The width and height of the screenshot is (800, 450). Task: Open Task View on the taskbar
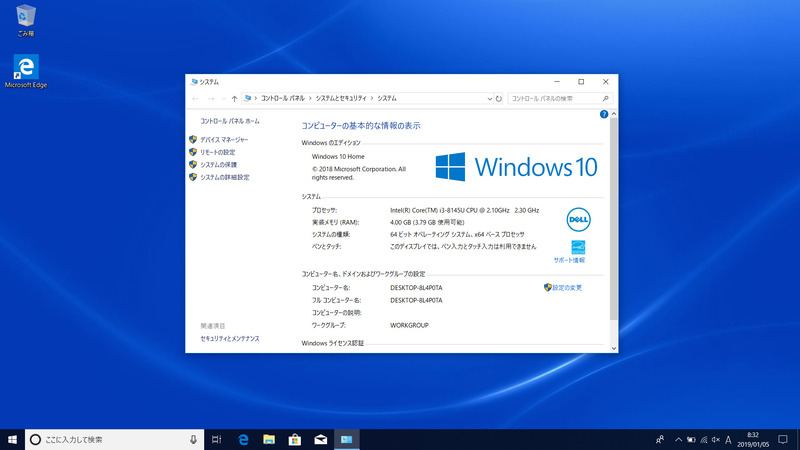pyautogui.click(x=216, y=439)
